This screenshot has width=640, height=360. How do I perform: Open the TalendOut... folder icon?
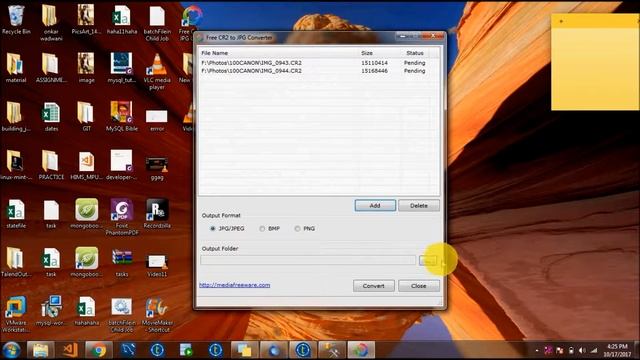(x=16, y=262)
